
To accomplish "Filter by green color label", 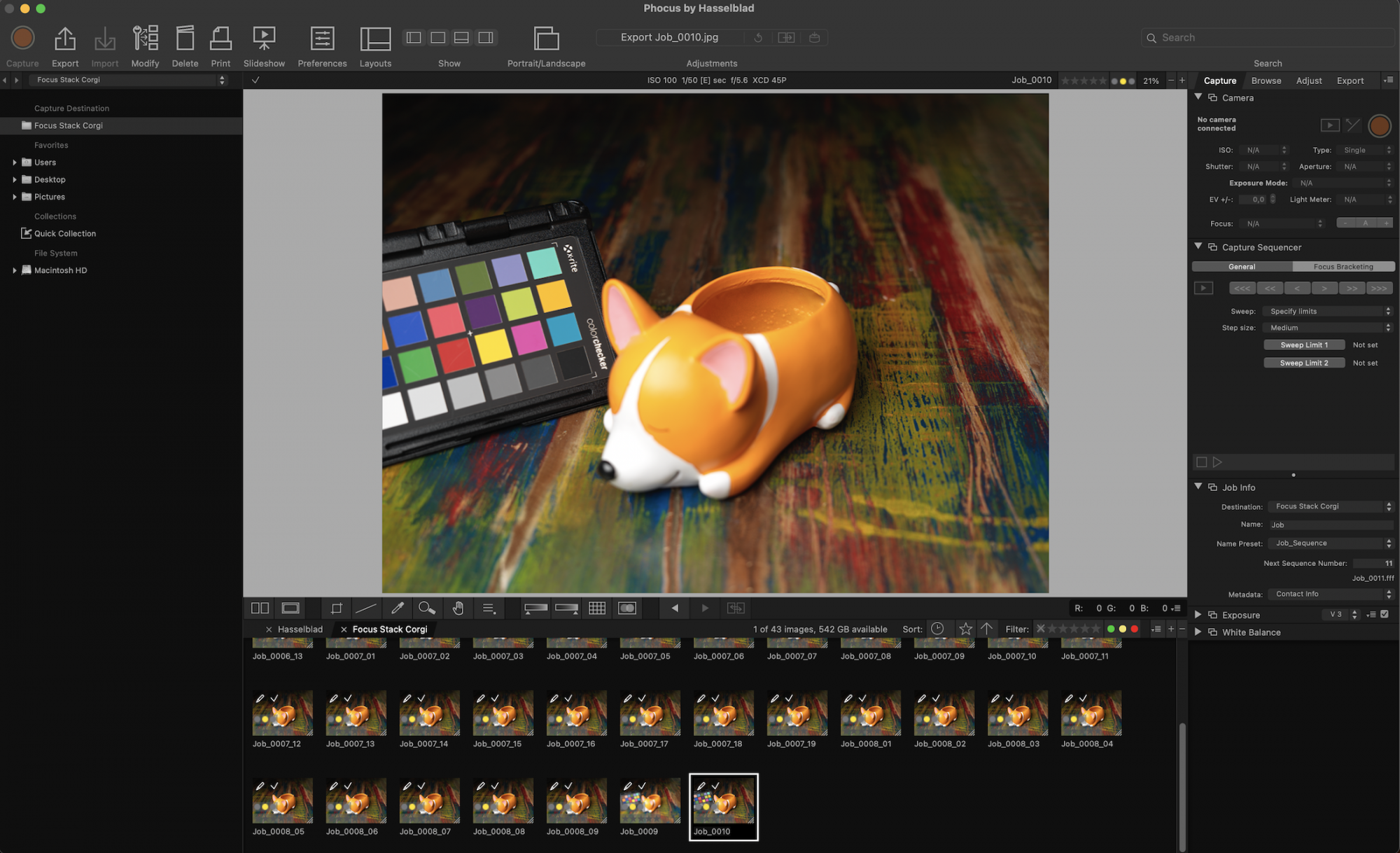I will click(x=1111, y=629).
